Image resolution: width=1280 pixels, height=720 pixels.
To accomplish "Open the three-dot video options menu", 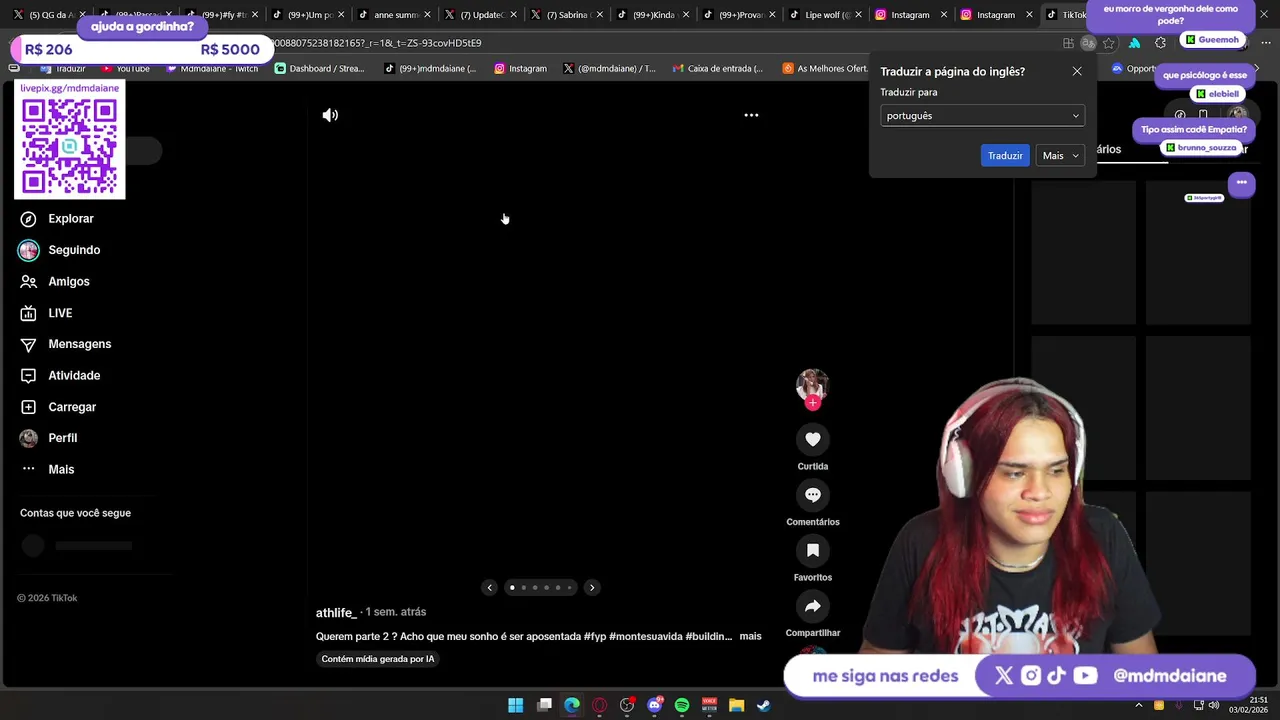I will pos(751,115).
